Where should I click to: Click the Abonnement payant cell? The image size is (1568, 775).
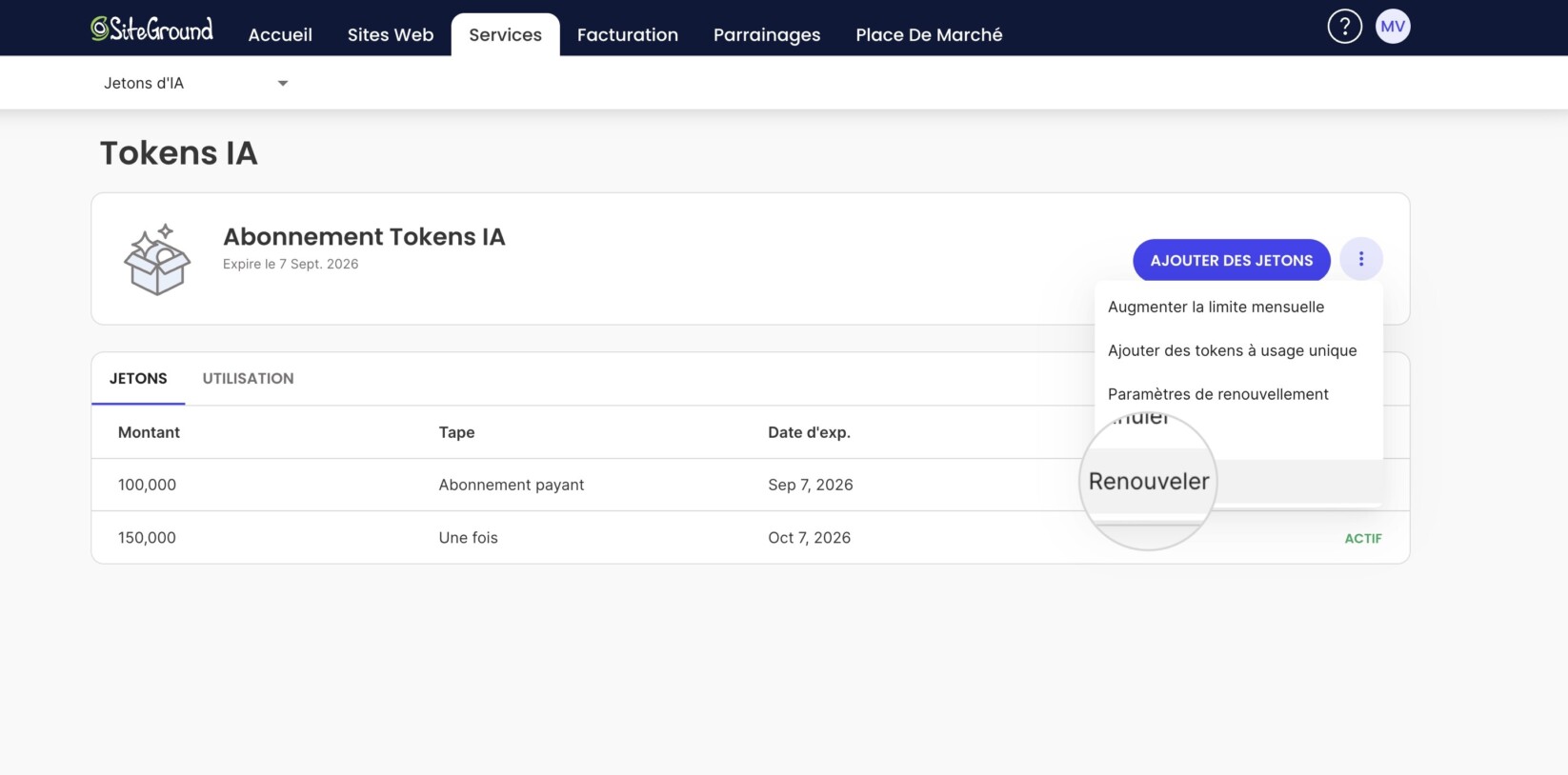click(x=512, y=485)
